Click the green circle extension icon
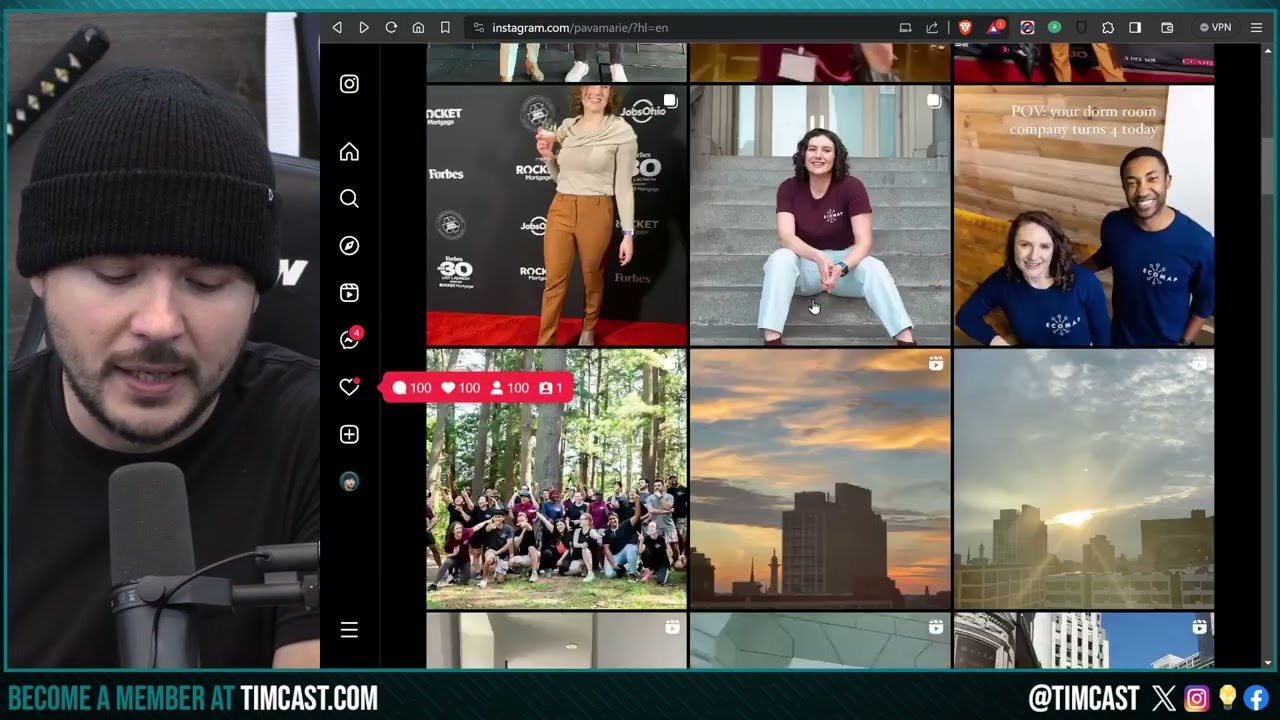 1054,27
